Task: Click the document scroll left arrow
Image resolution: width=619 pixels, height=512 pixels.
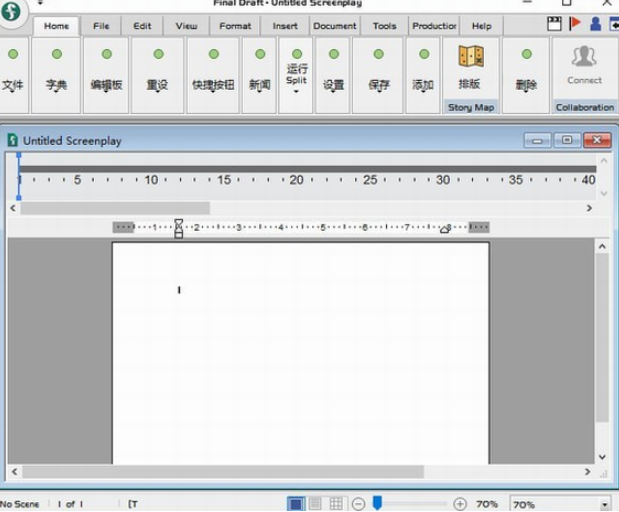Action: [15, 472]
